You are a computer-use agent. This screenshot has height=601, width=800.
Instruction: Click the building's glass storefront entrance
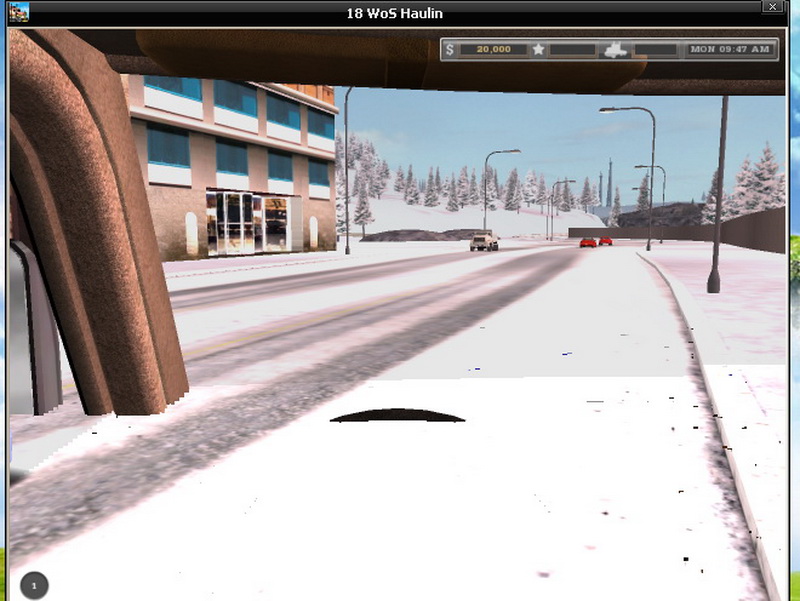[x=246, y=223]
